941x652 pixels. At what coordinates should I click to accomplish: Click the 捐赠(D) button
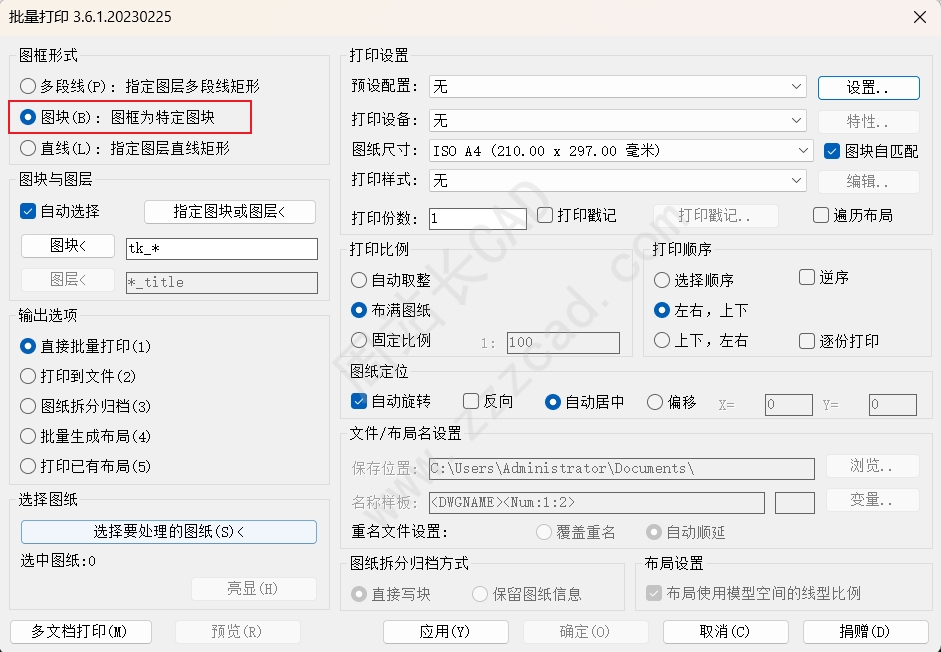[x=865, y=631]
